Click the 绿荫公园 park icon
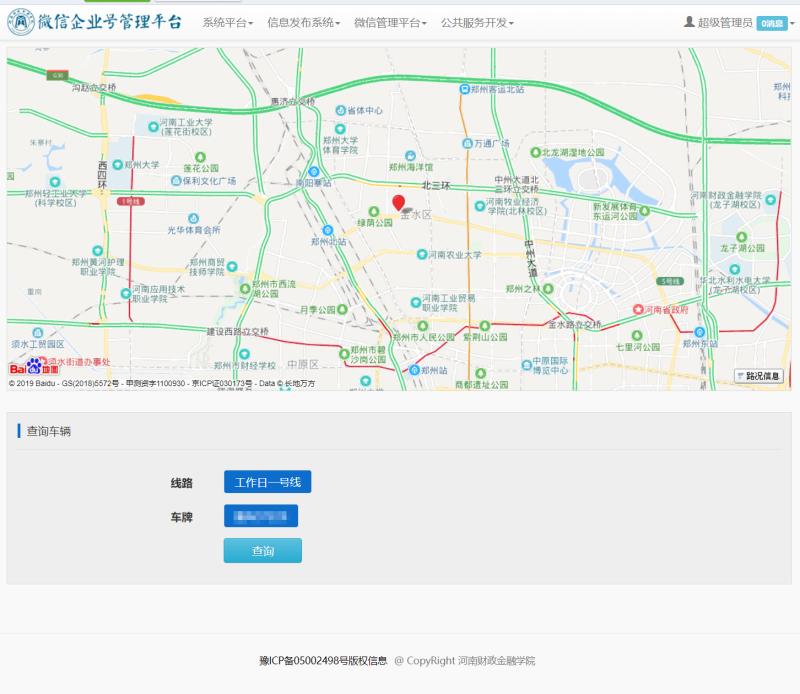800x694 pixels. (374, 211)
